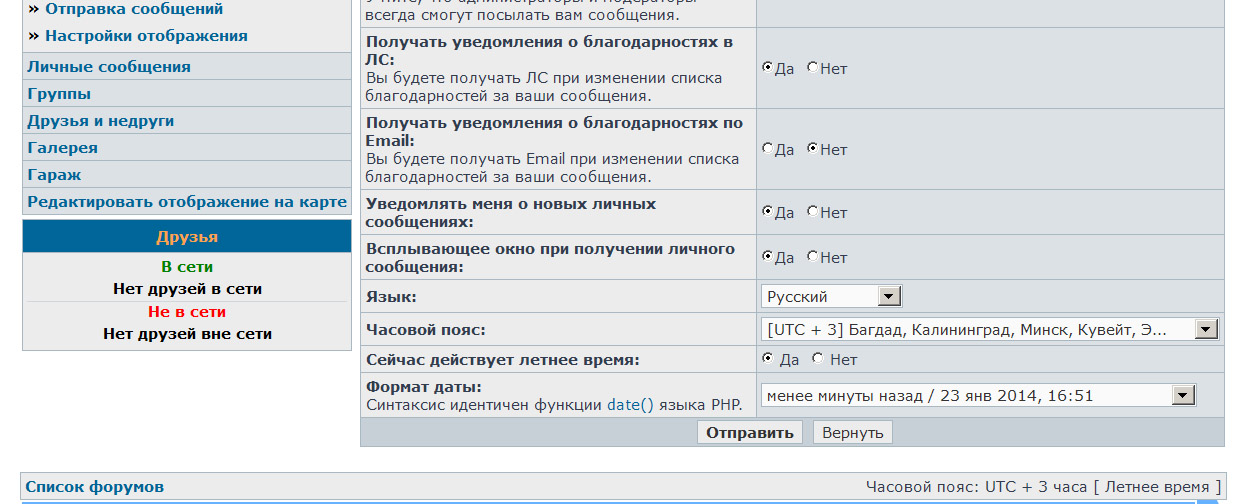This screenshot has width=1235, height=504.
Task: Open Личные сообщения menu section
Action: tap(109, 67)
